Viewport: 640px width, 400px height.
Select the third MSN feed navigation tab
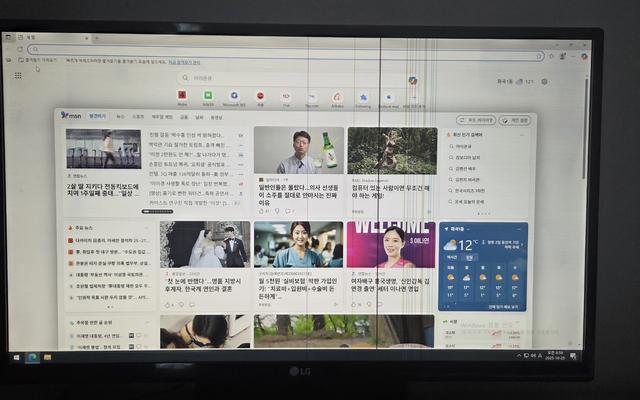click(138, 117)
